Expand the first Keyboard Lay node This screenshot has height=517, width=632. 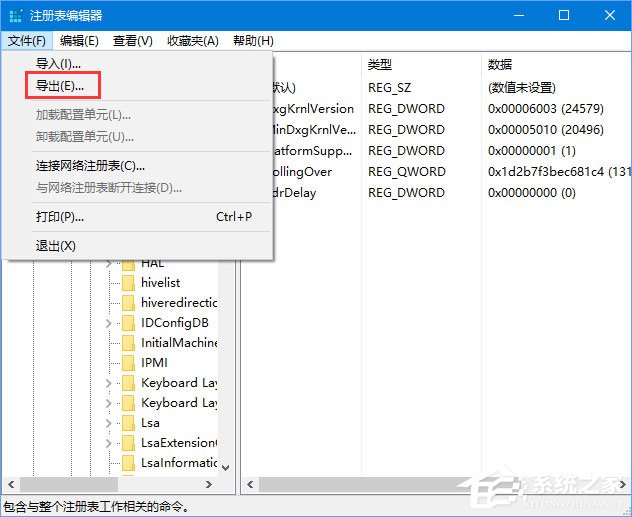click(108, 383)
